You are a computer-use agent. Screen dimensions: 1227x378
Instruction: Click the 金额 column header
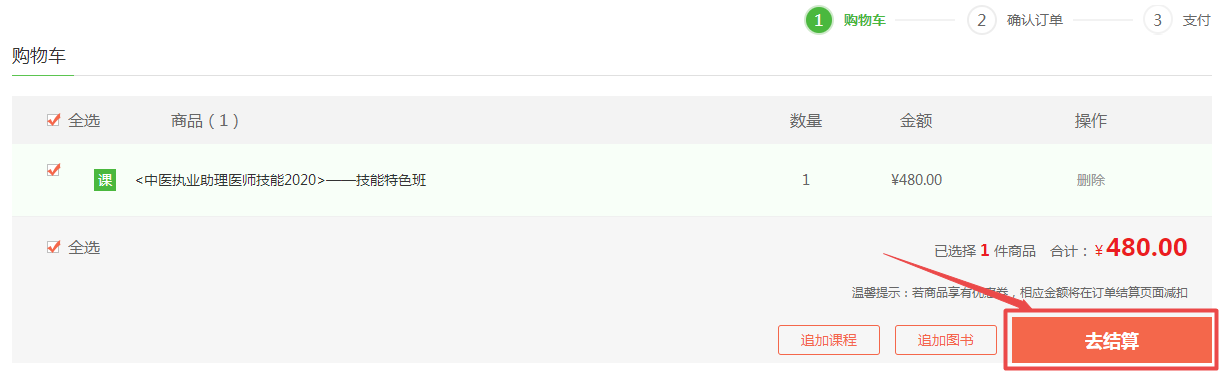click(x=916, y=121)
